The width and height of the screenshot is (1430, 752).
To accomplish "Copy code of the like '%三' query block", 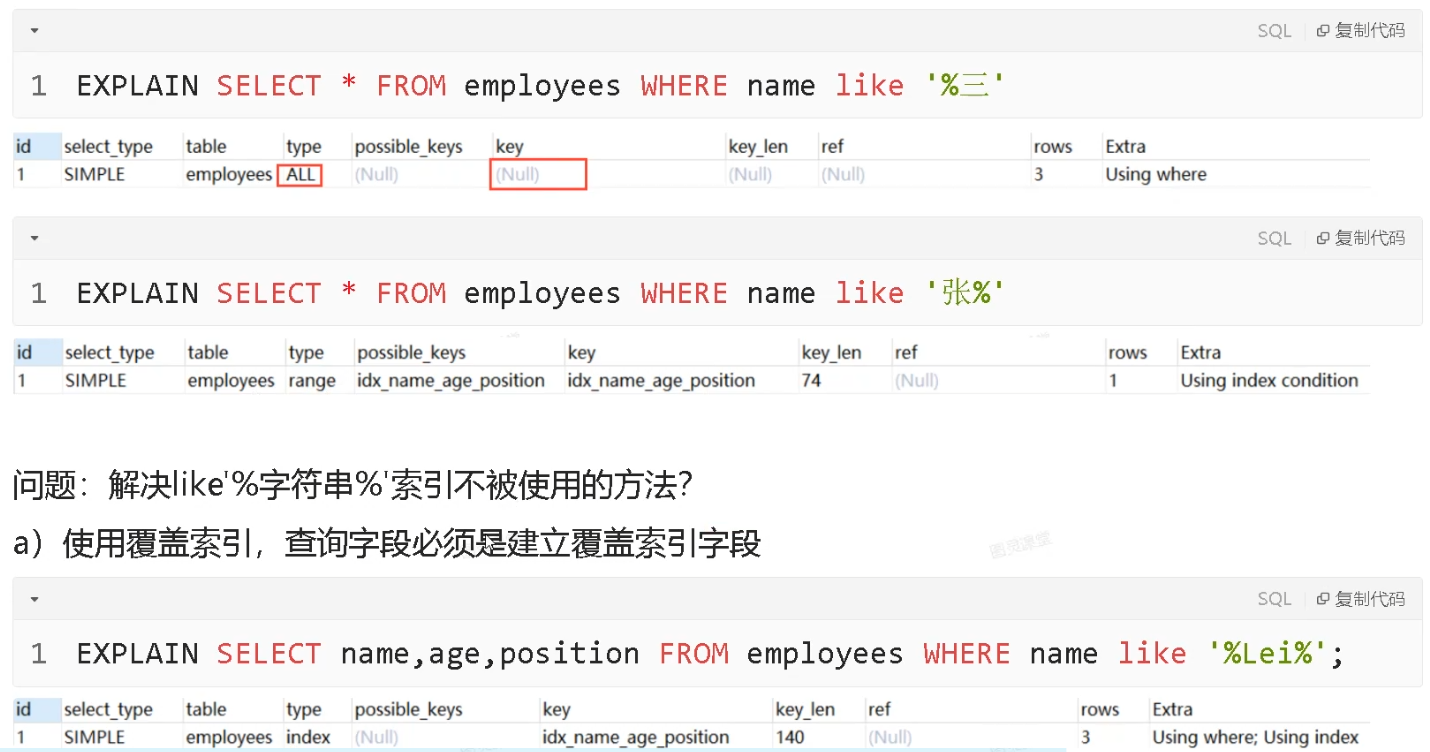I will click(x=1360, y=31).
